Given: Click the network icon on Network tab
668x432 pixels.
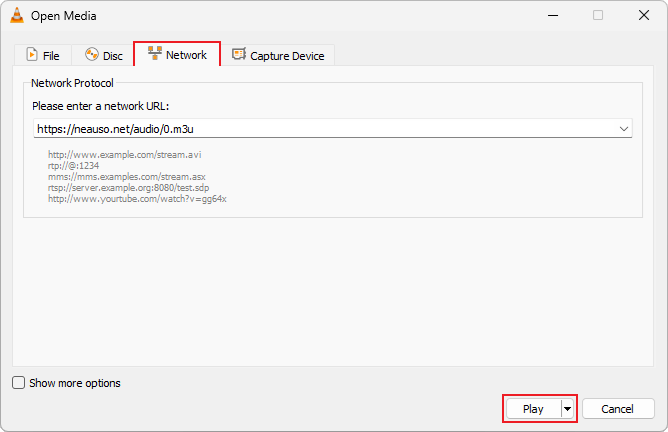Looking at the screenshot, I should pyautogui.click(x=154, y=55).
